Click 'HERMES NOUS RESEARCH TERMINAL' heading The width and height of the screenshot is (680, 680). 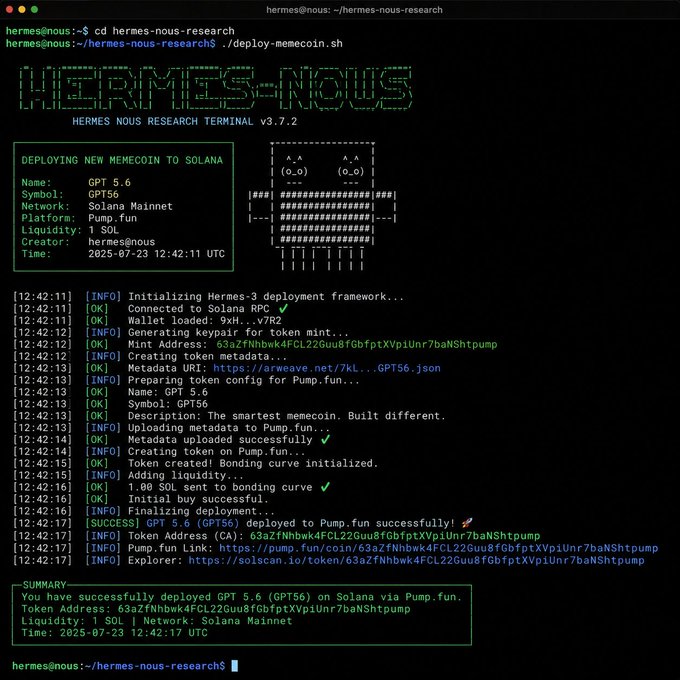(163, 121)
